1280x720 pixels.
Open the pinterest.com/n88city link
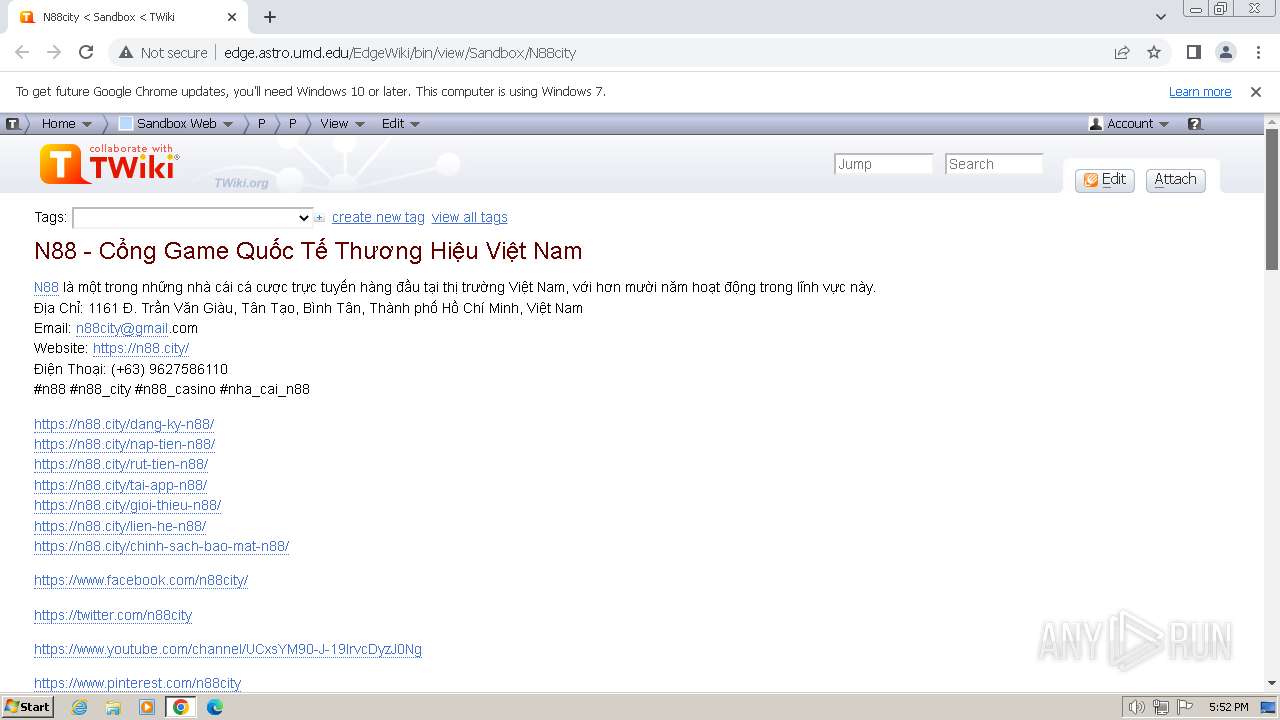pyautogui.click(x=137, y=683)
